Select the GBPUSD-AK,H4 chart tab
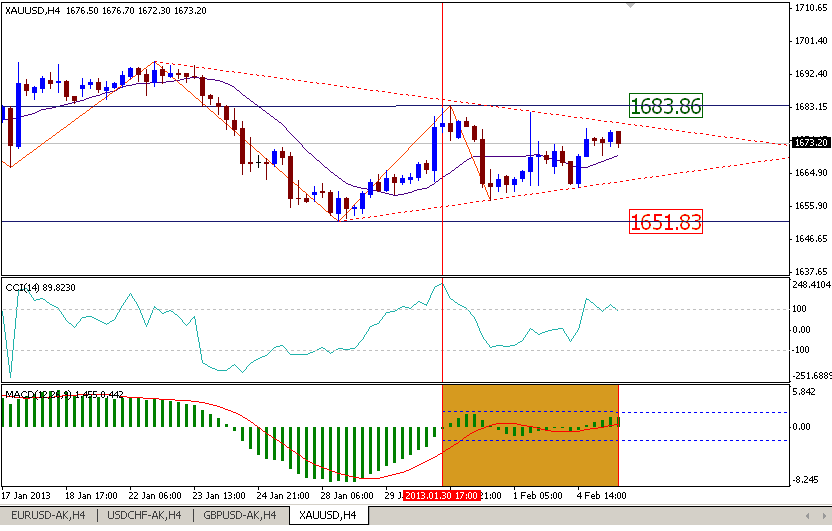Screen dimensions: 832x531 coord(238,515)
